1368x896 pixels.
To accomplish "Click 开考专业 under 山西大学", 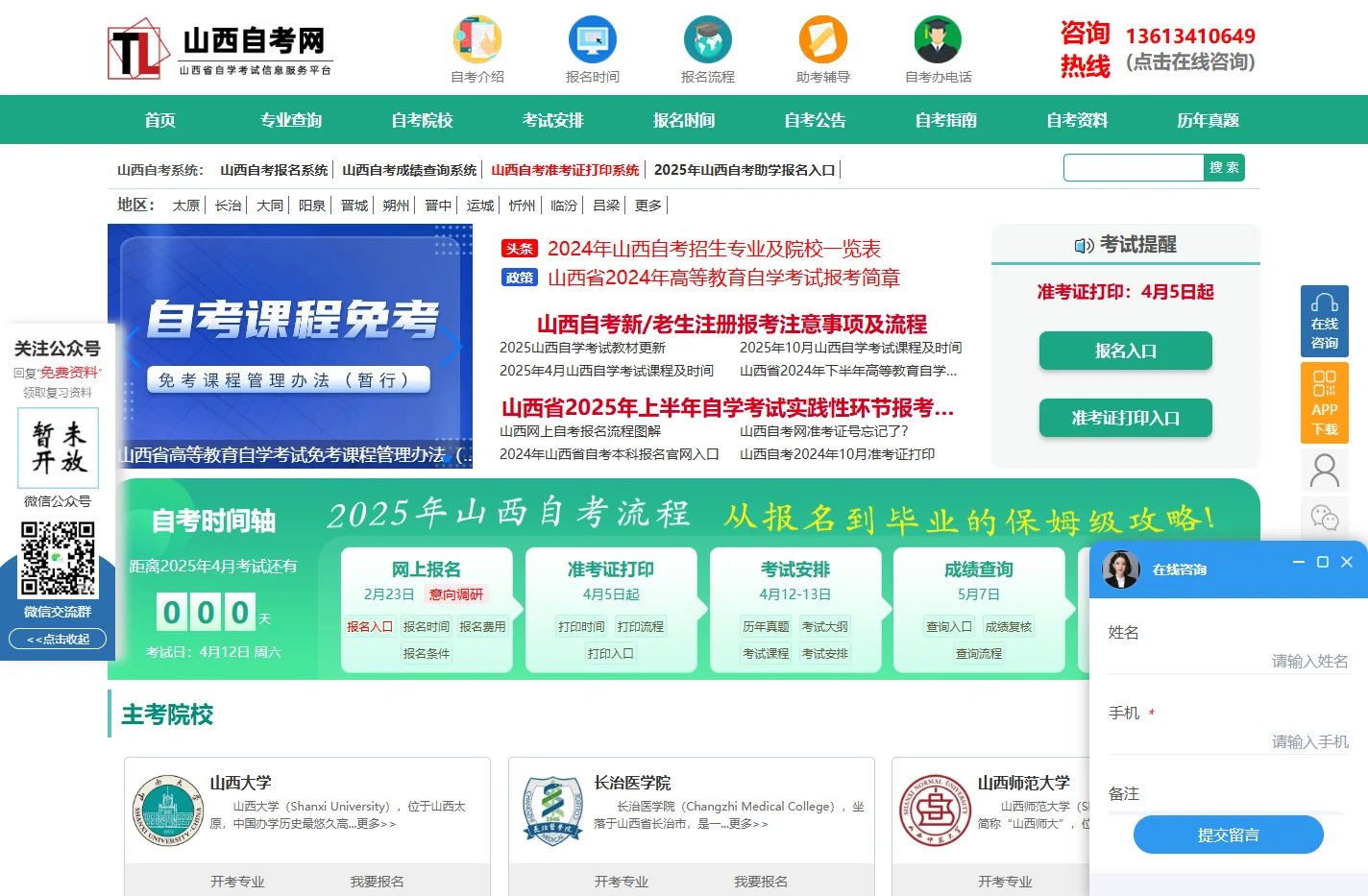I will click(x=237, y=882).
